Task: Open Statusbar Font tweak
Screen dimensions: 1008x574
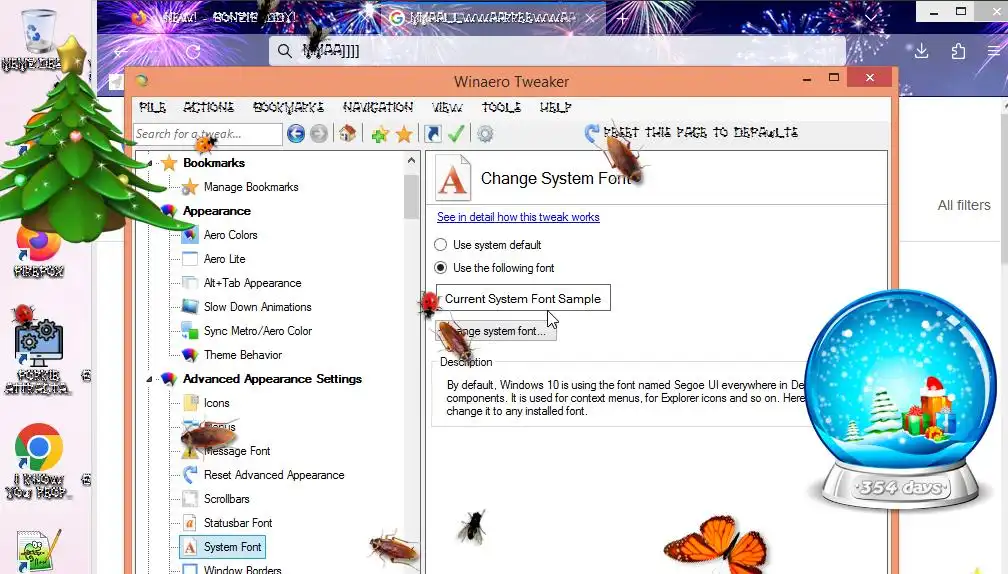Action: 238,523
